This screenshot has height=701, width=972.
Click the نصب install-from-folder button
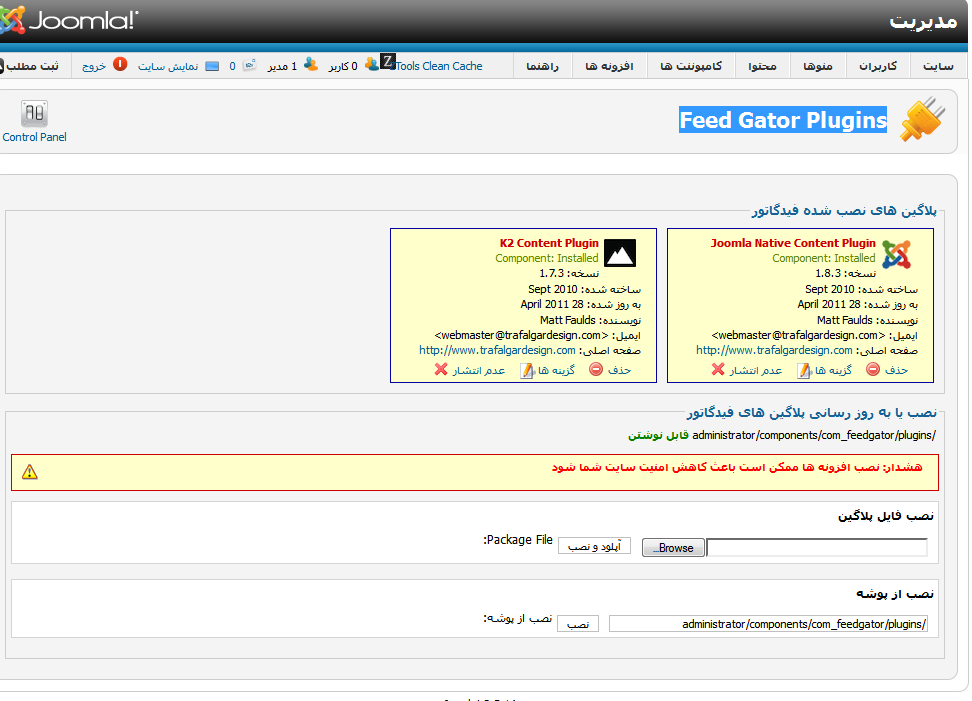(x=578, y=624)
